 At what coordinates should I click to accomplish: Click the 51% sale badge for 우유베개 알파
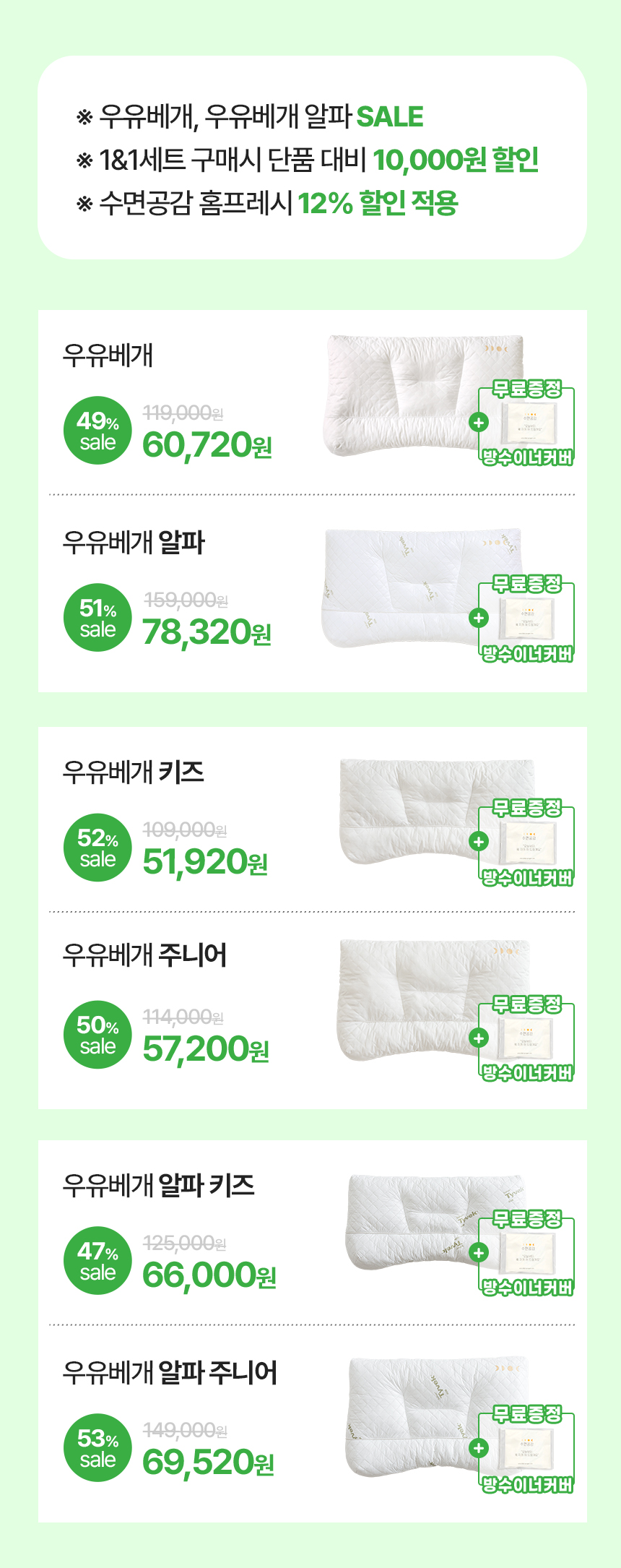[x=97, y=618]
